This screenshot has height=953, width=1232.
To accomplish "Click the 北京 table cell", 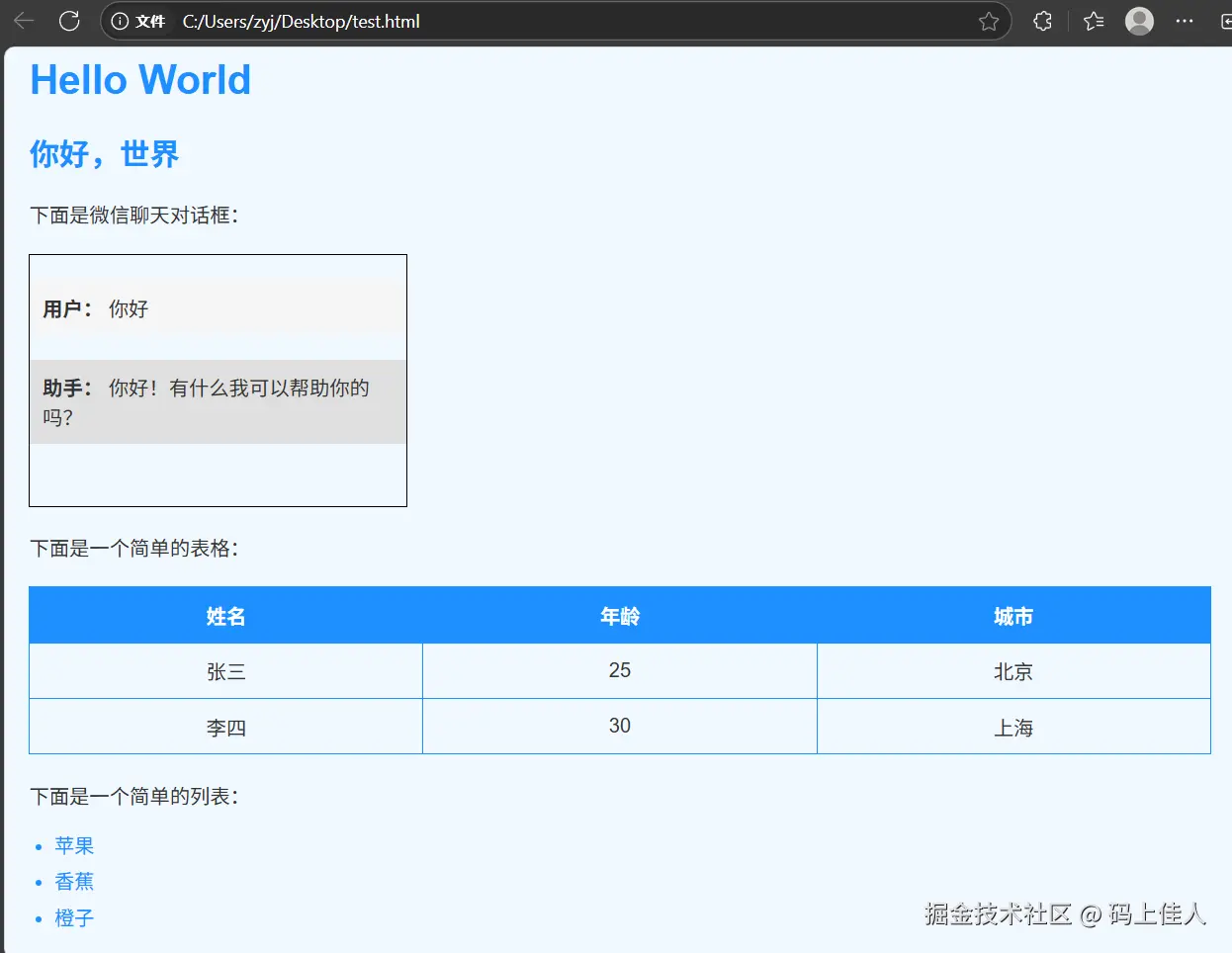I will (x=1013, y=671).
